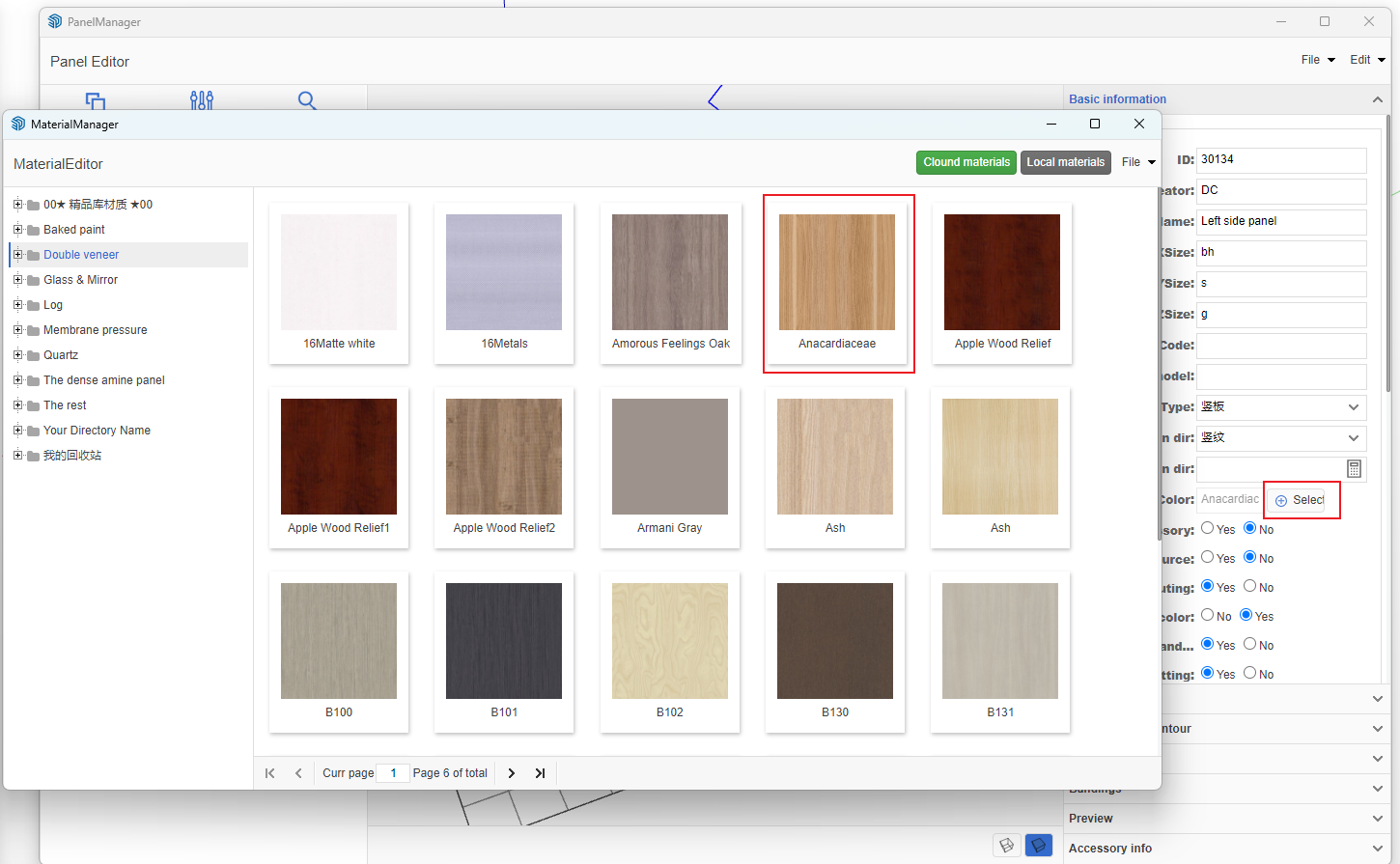Select Yes radio in the 'sory' row
Viewport: 1400px width, 864px height.
coord(1208,529)
